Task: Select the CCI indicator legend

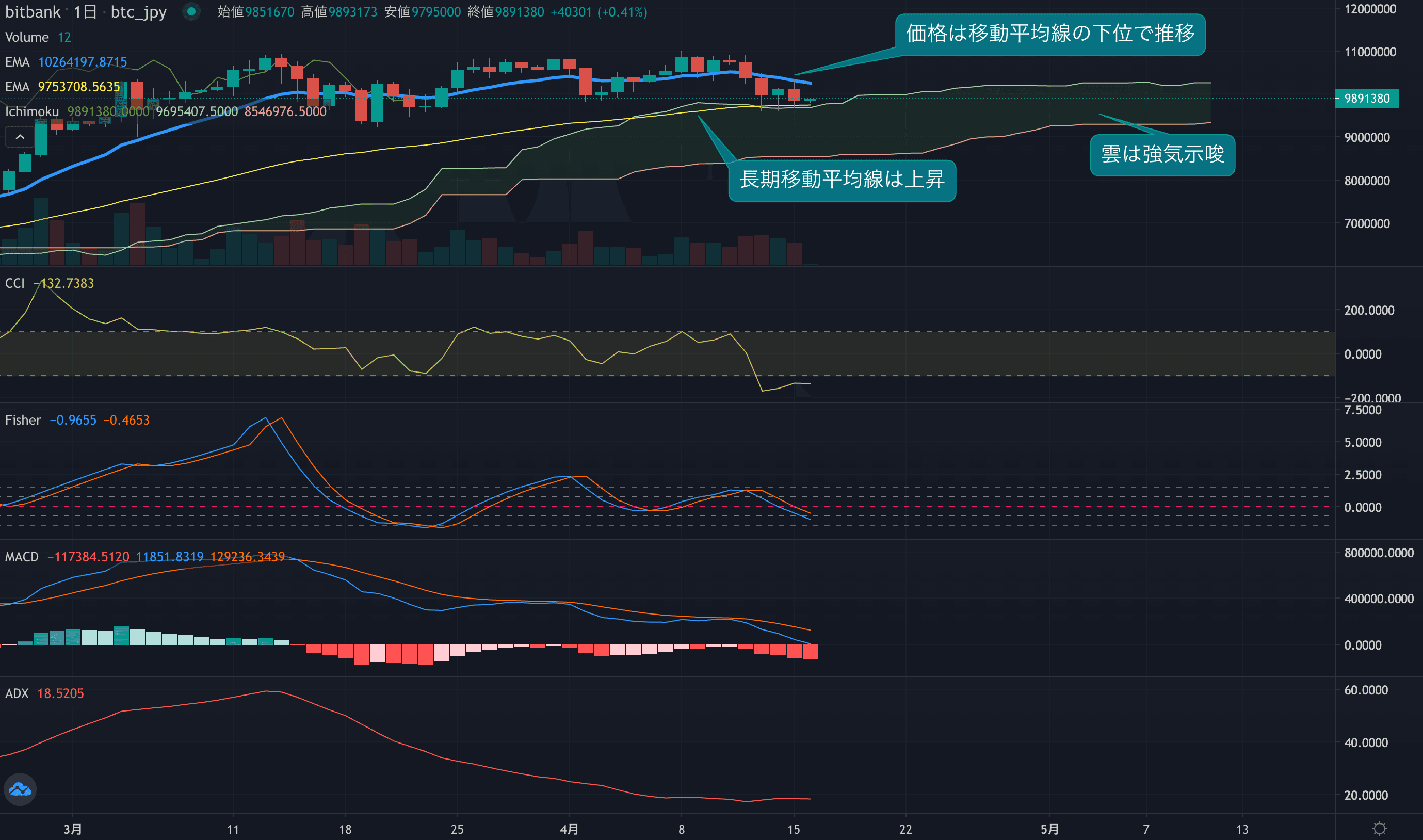Action: 15,283
